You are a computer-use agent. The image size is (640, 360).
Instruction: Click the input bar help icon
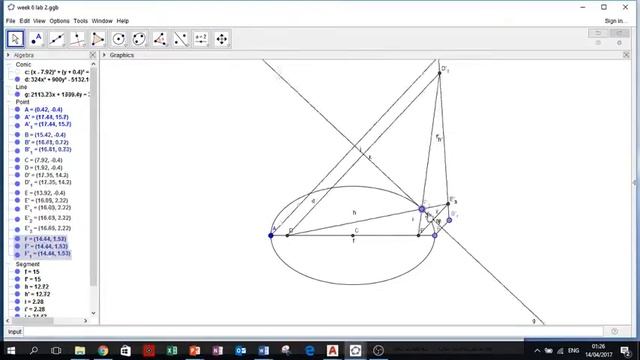pos(615,331)
